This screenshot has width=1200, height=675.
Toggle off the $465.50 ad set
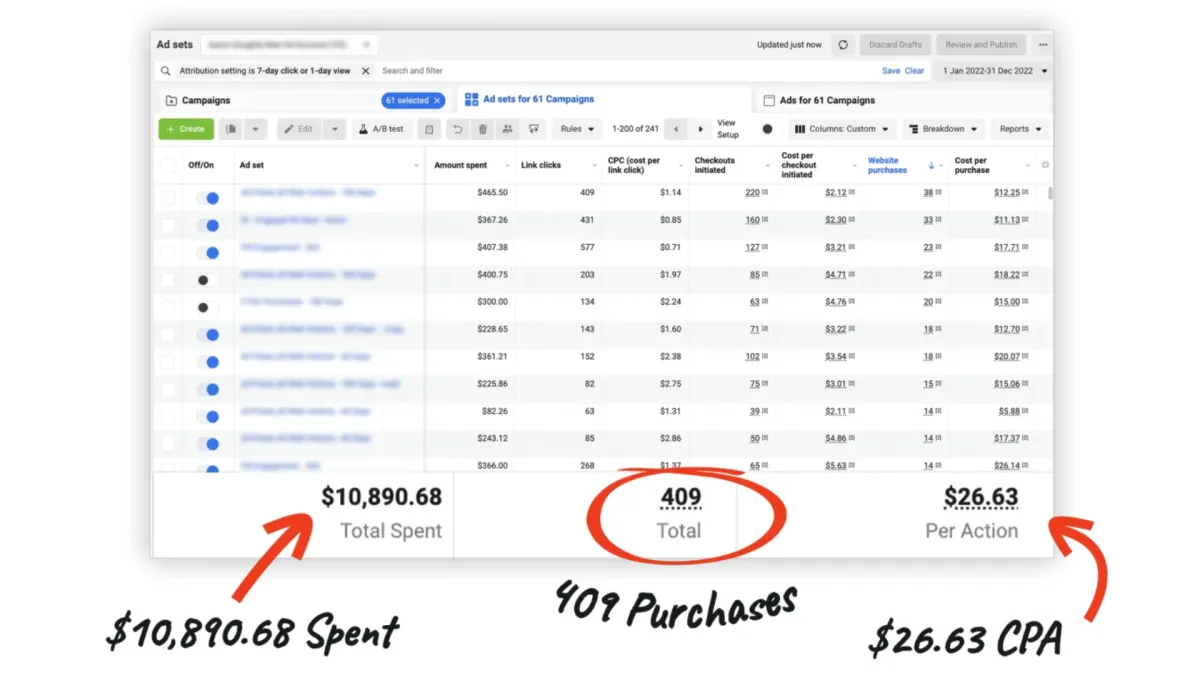[x=208, y=198]
